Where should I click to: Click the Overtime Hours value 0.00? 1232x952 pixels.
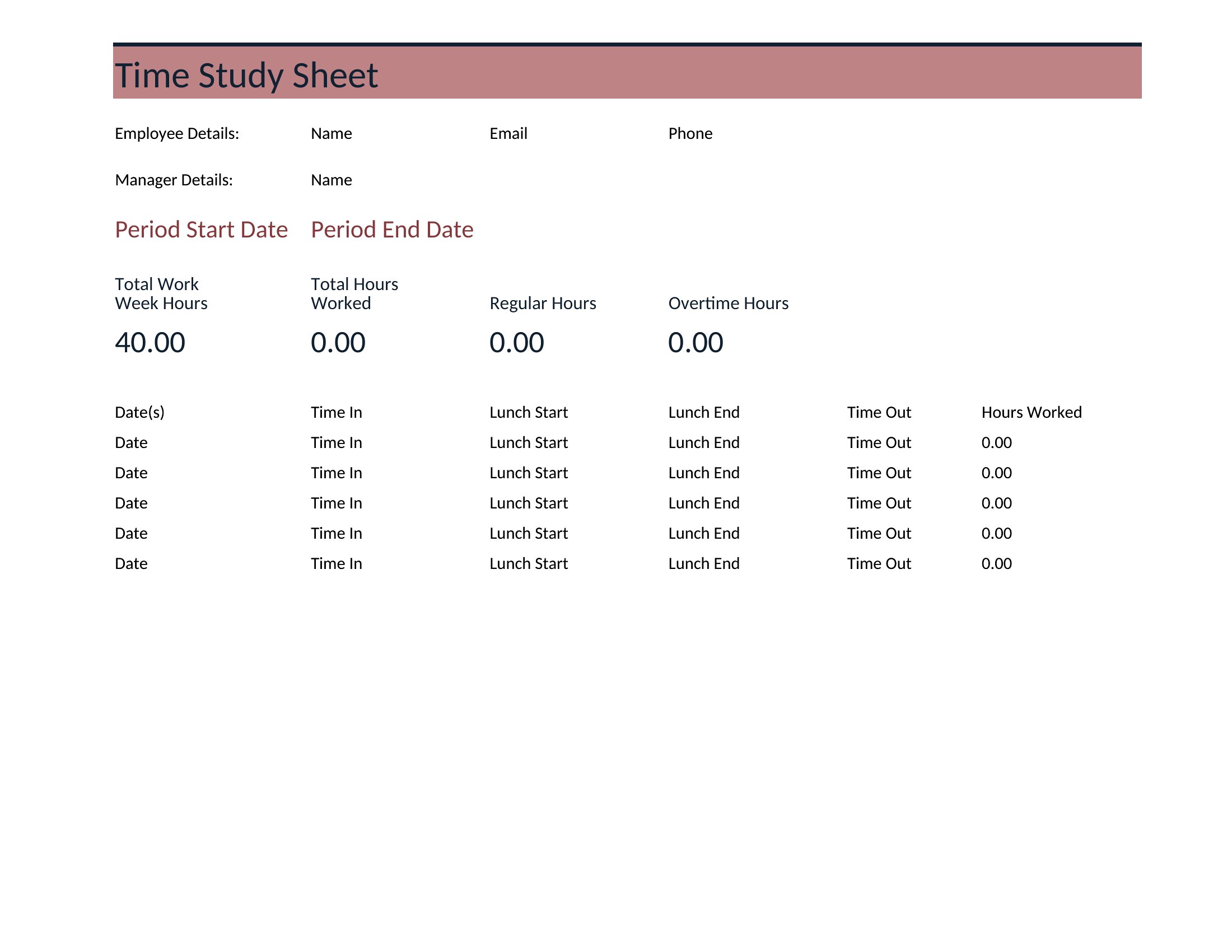tap(696, 342)
